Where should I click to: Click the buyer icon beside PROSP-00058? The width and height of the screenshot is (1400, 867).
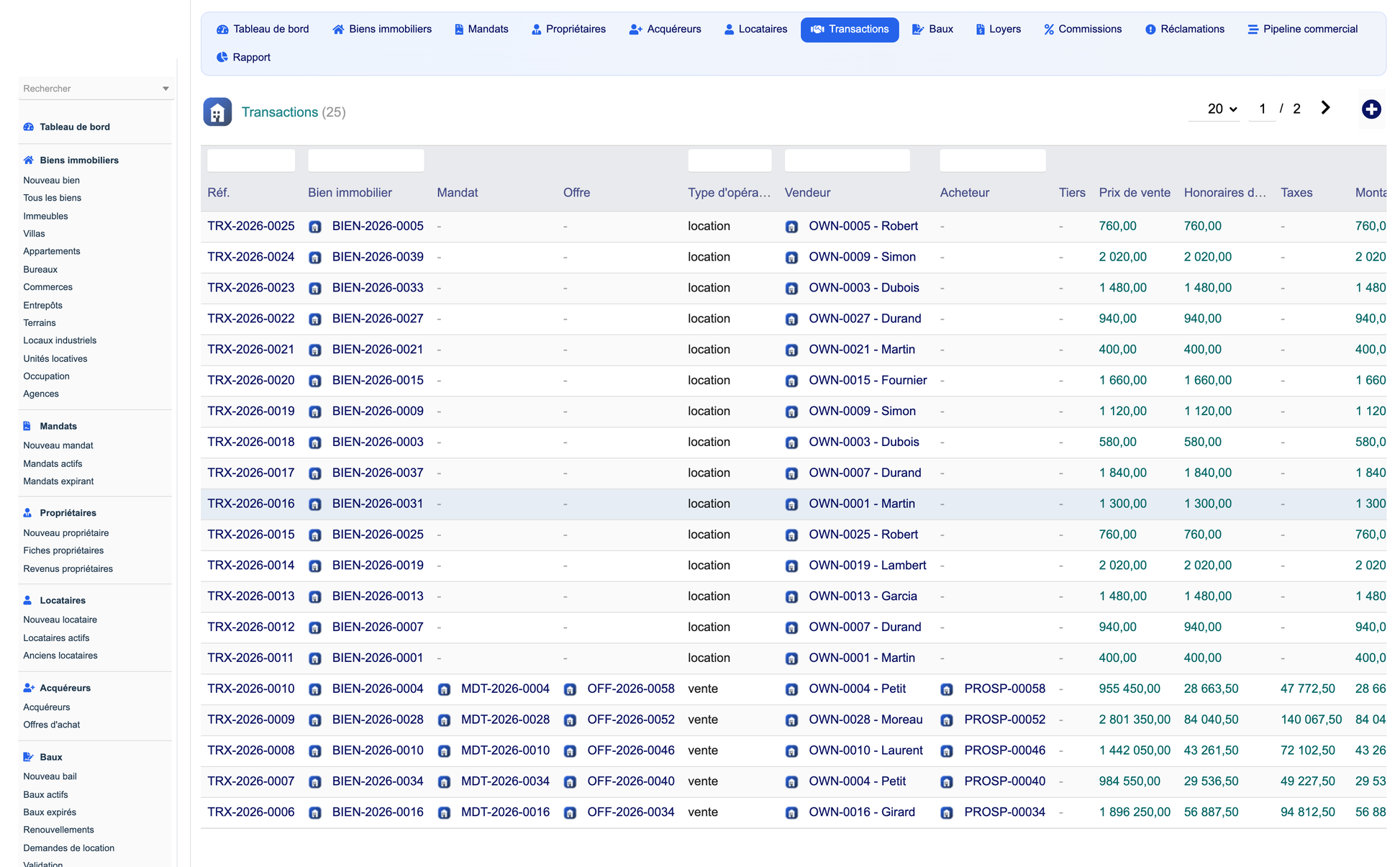point(947,689)
